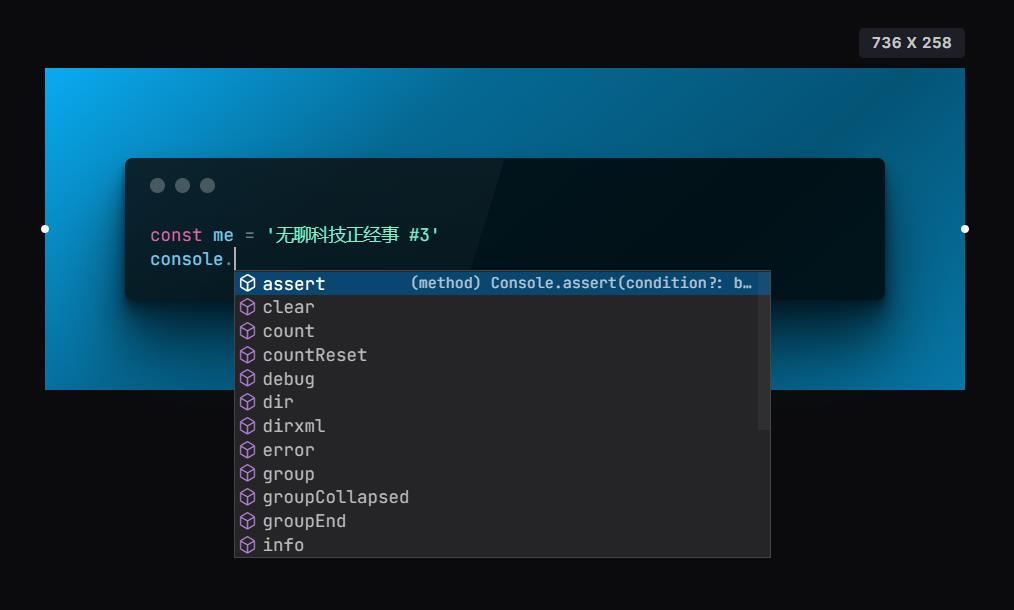1014x610 pixels.
Task: Click the cube icon beside countReset
Action: tap(248, 355)
